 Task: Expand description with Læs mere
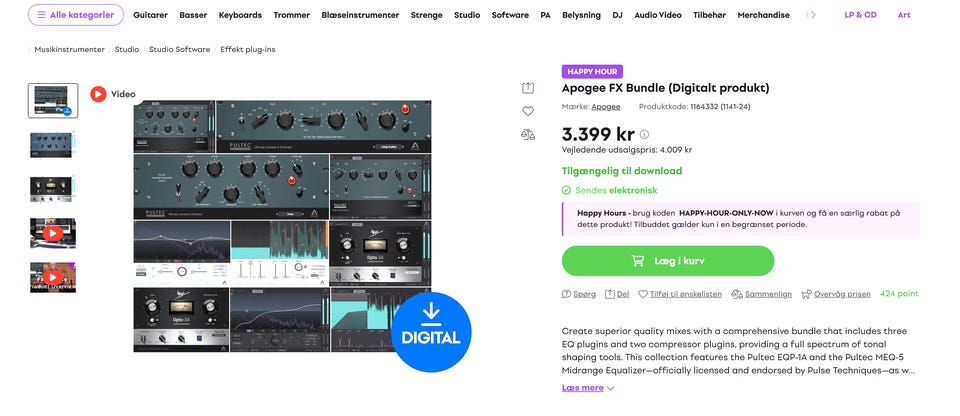click(x=588, y=388)
